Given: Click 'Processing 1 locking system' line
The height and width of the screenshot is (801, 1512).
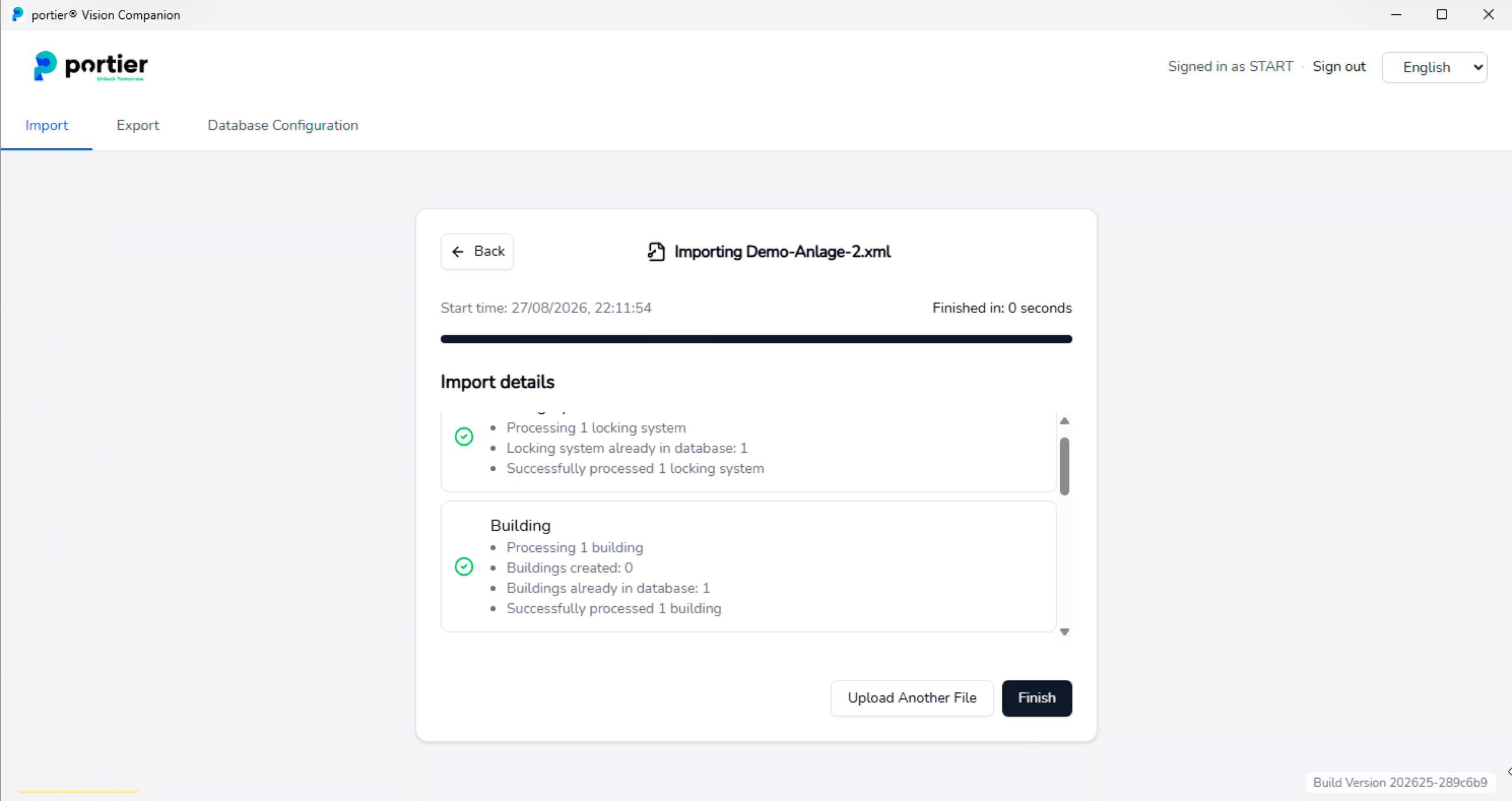Looking at the screenshot, I should point(596,428).
